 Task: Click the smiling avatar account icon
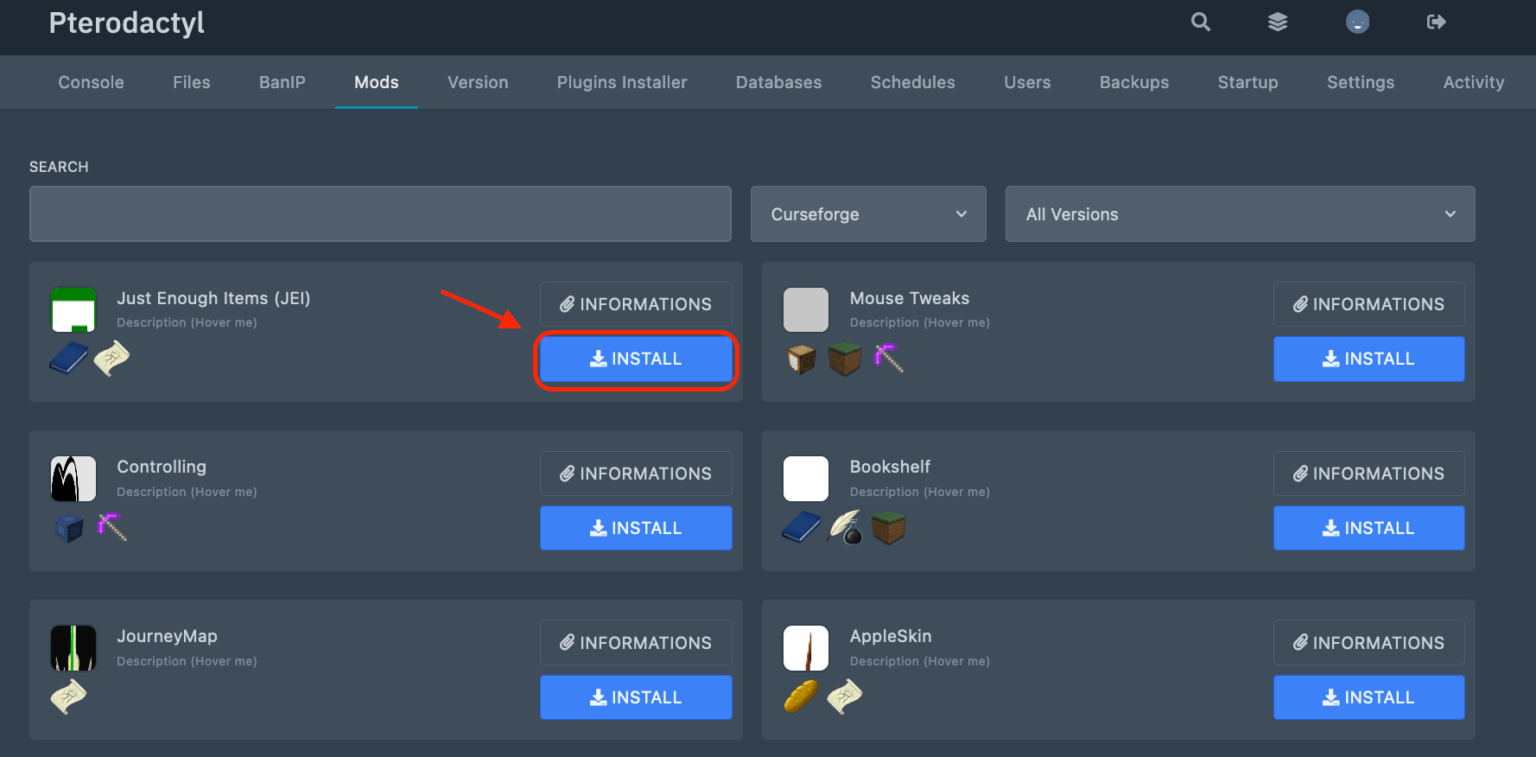[x=1357, y=21]
